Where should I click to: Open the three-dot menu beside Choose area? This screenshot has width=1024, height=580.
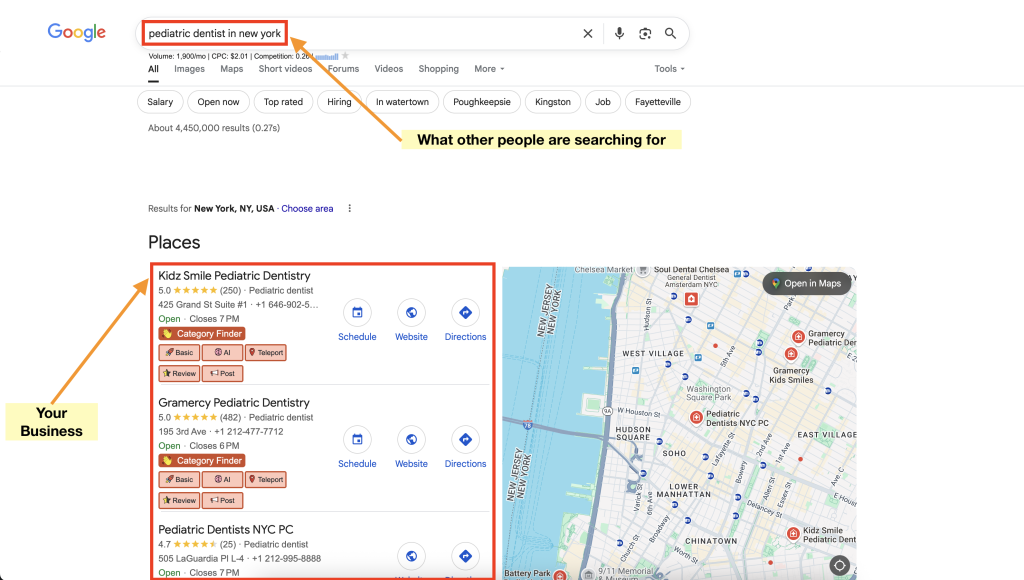pyautogui.click(x=349, y=208)
